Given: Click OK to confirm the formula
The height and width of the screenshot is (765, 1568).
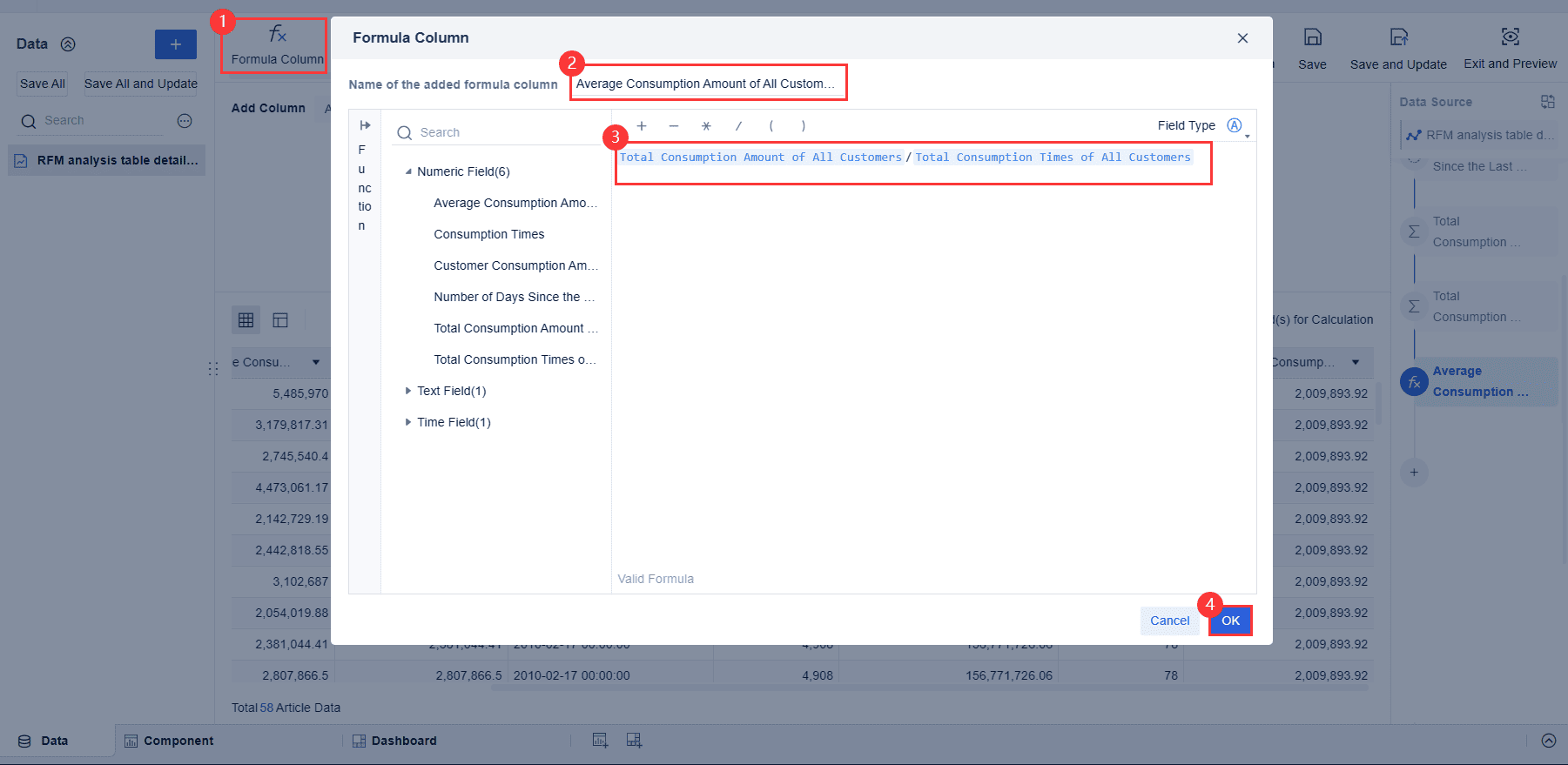Looking at the screenshot, I should pyautogui.click(x=1230, y=621).
